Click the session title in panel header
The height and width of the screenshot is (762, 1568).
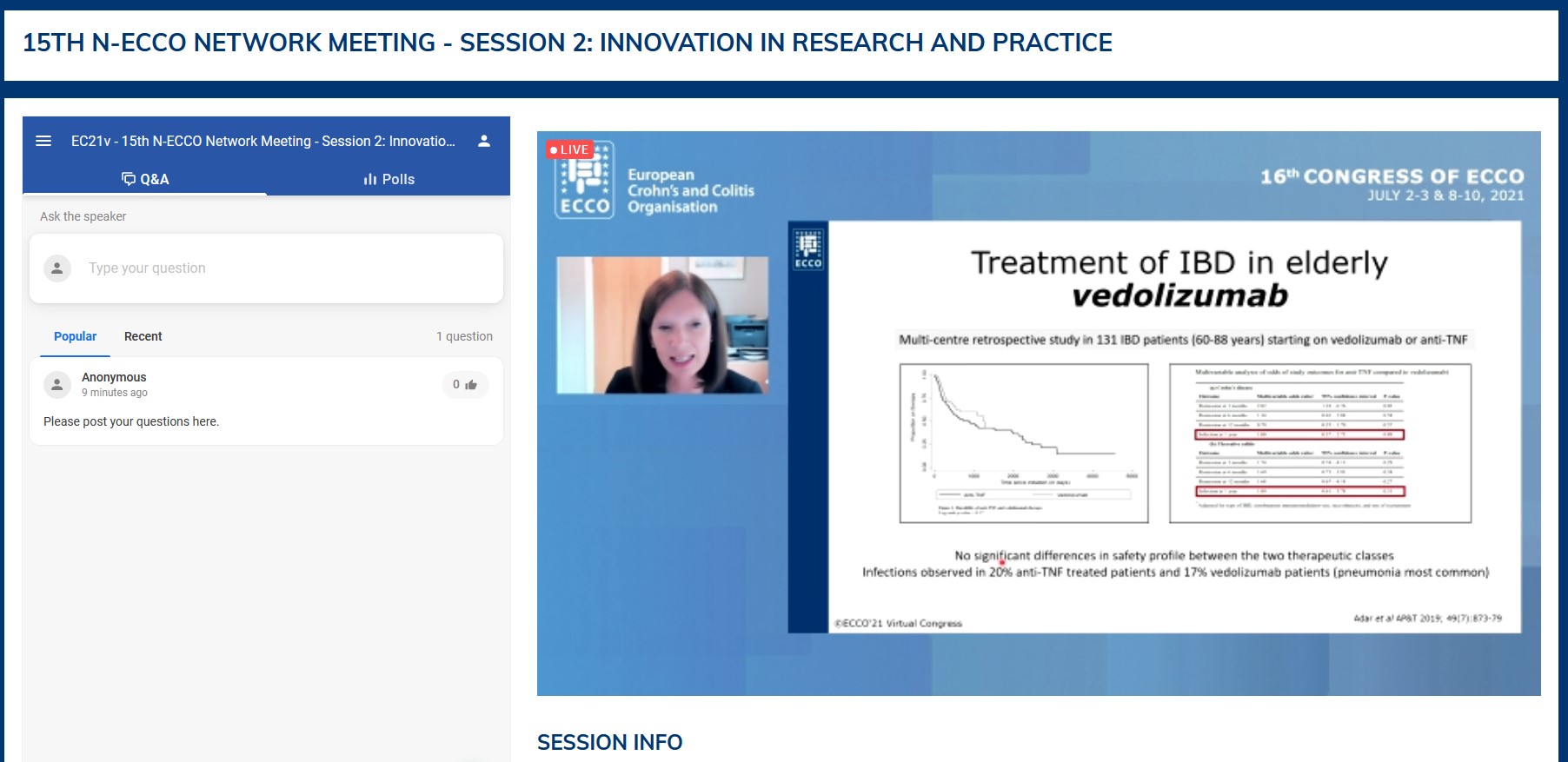click(x=262, y=141)
